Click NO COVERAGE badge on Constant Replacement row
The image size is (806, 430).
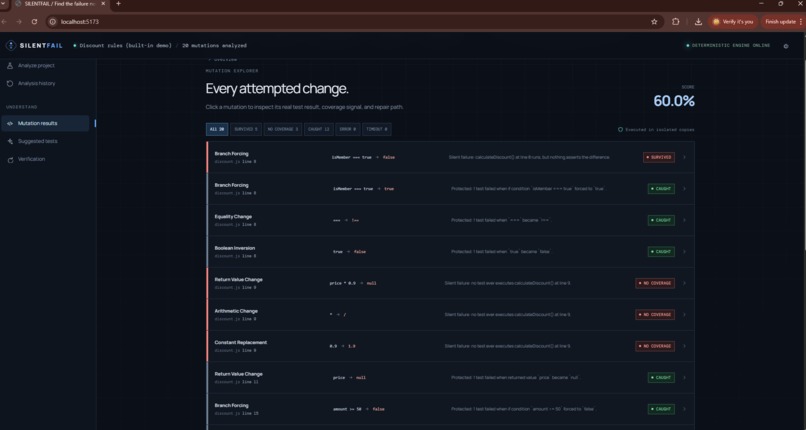tap(655, 346)
